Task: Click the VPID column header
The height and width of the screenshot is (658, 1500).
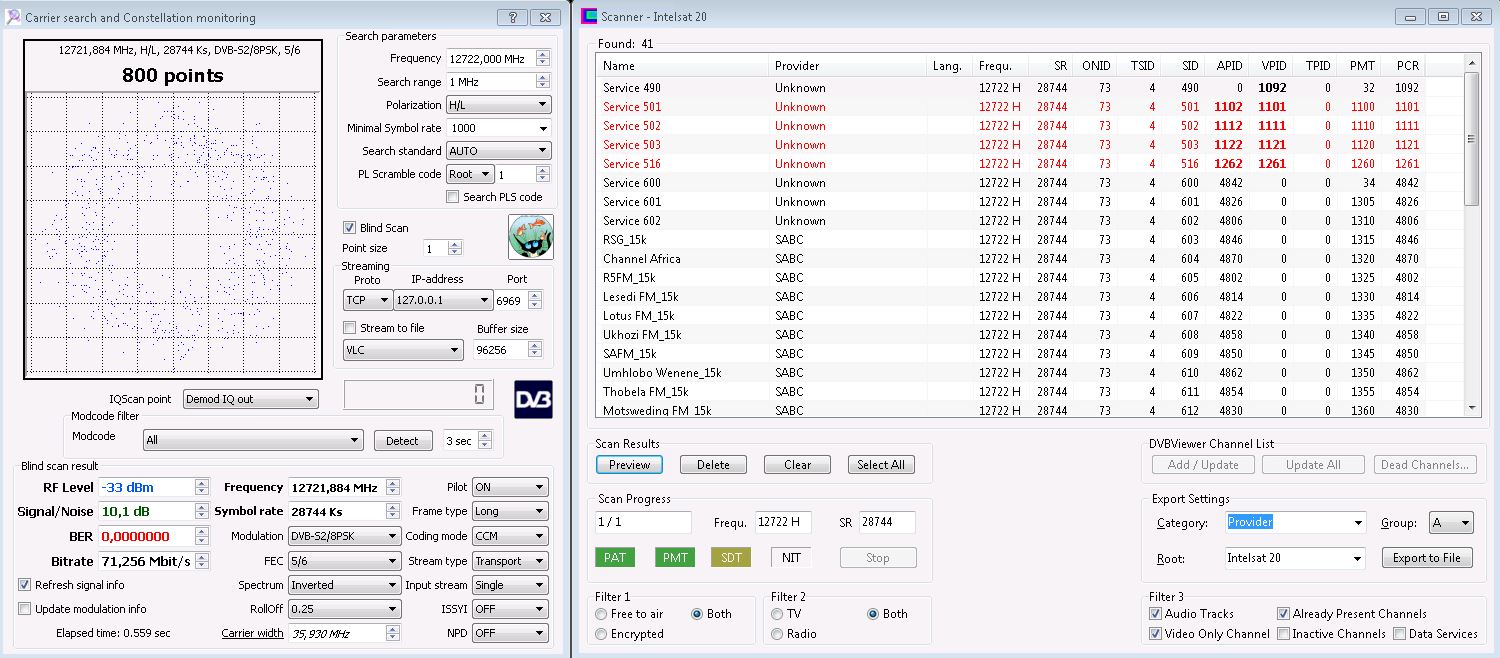Action: point(1271,66)
